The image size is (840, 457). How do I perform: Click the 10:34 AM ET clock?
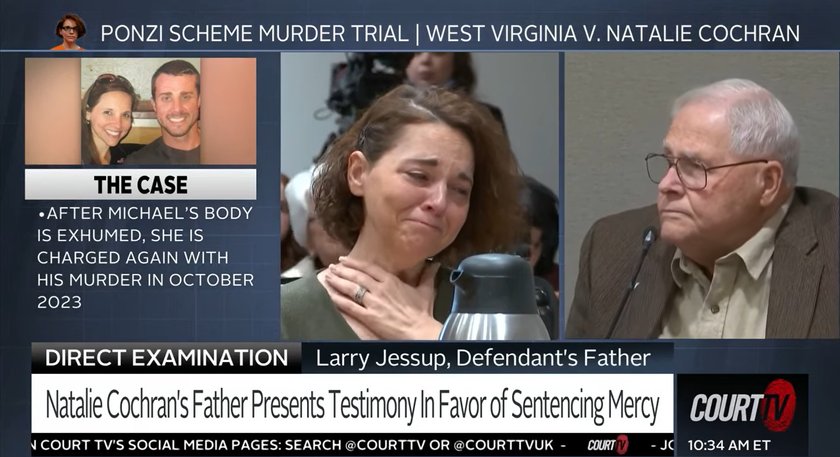729,445
